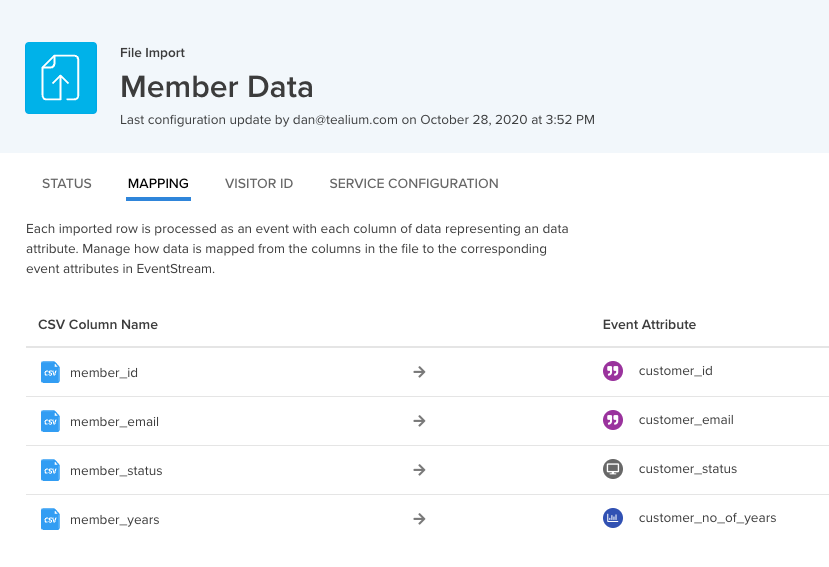Click the CSV Column Name header

[x=98, y=325]
